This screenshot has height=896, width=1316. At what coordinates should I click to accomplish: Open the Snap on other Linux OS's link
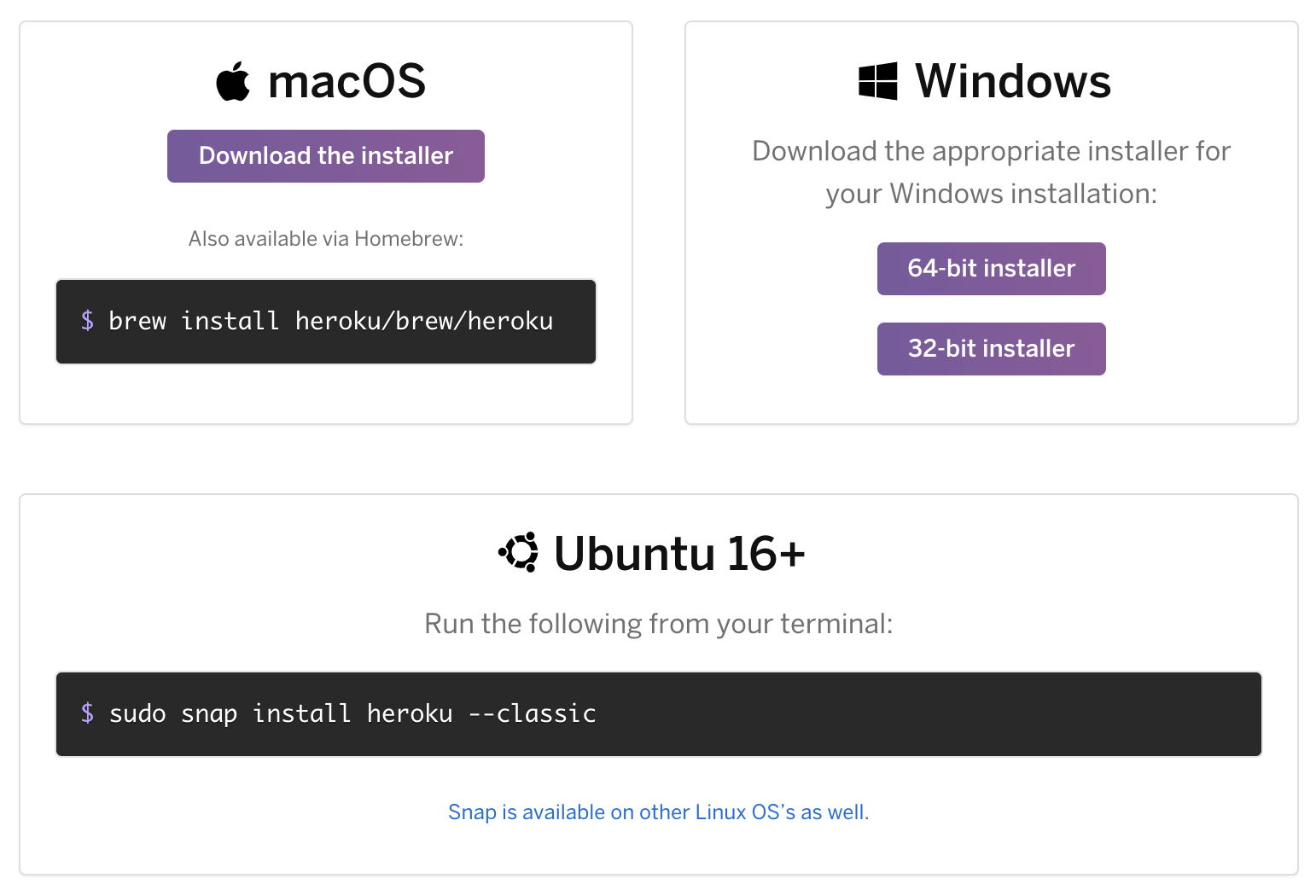coord(658,812)
